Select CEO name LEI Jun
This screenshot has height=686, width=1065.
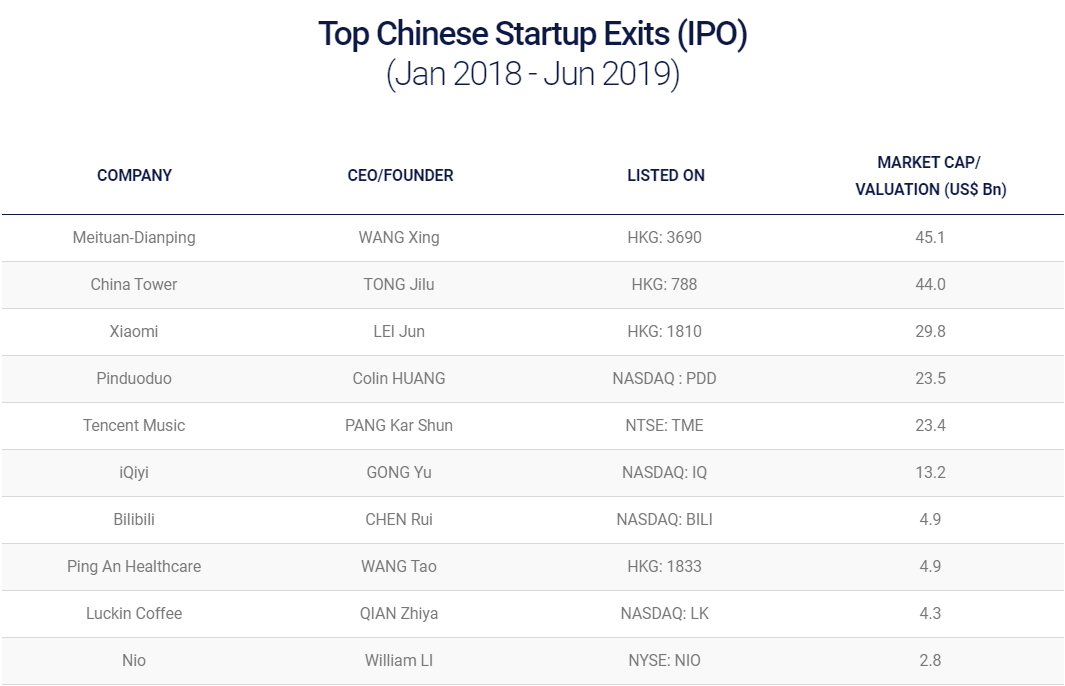click(399, 331)
